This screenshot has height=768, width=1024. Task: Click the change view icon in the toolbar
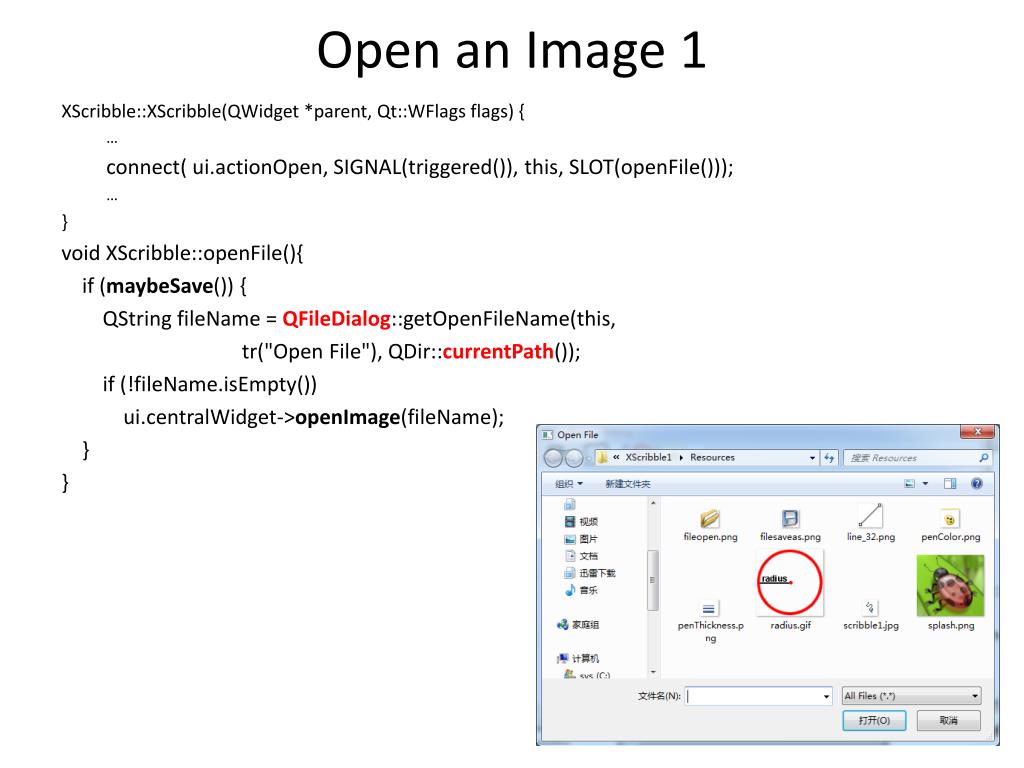click(x=909, y=484)
